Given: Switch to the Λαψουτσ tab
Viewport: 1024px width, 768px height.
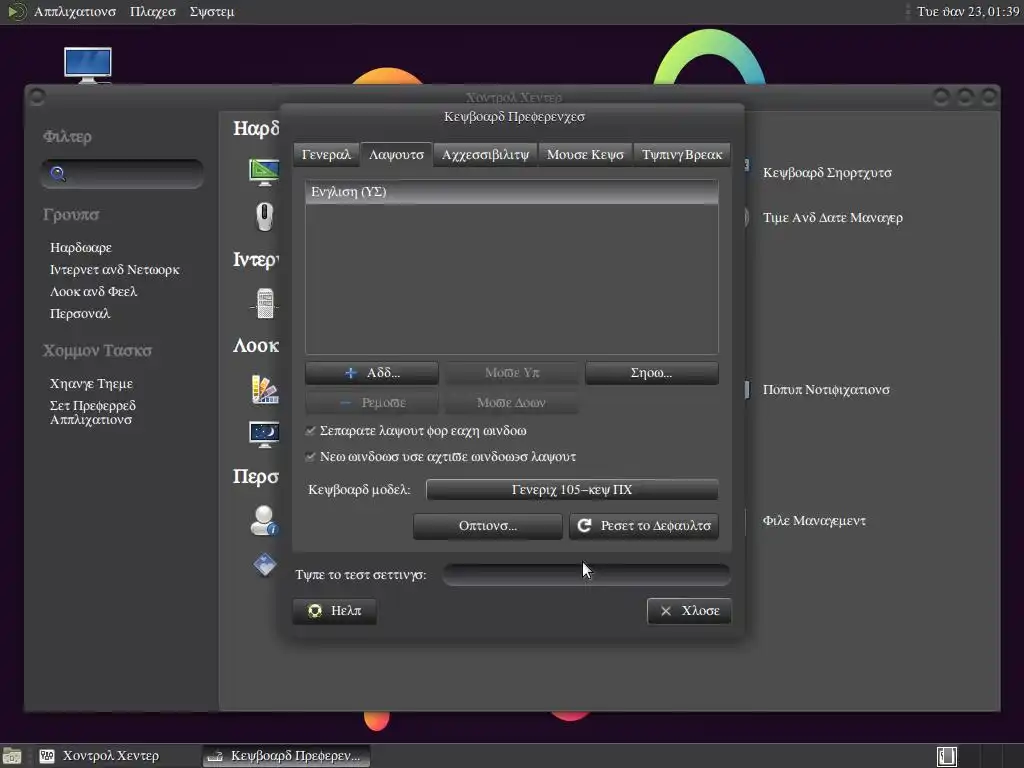Looking at the screenshot, I should tap(396, 155).
